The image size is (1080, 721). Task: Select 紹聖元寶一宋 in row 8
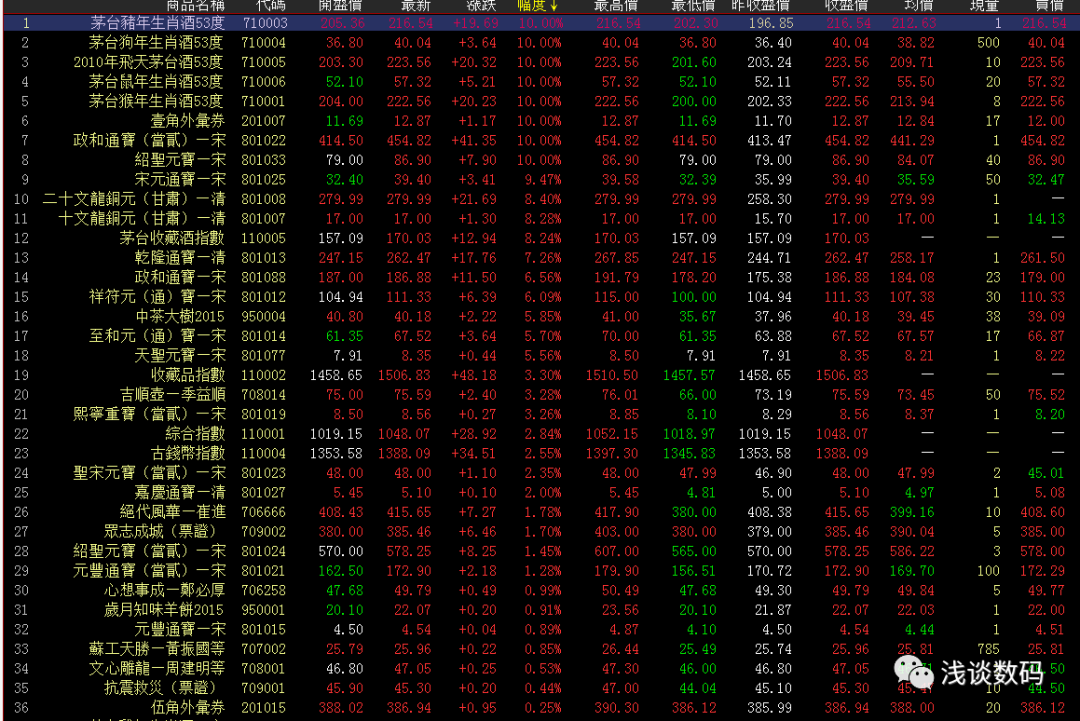coord(180,160)
